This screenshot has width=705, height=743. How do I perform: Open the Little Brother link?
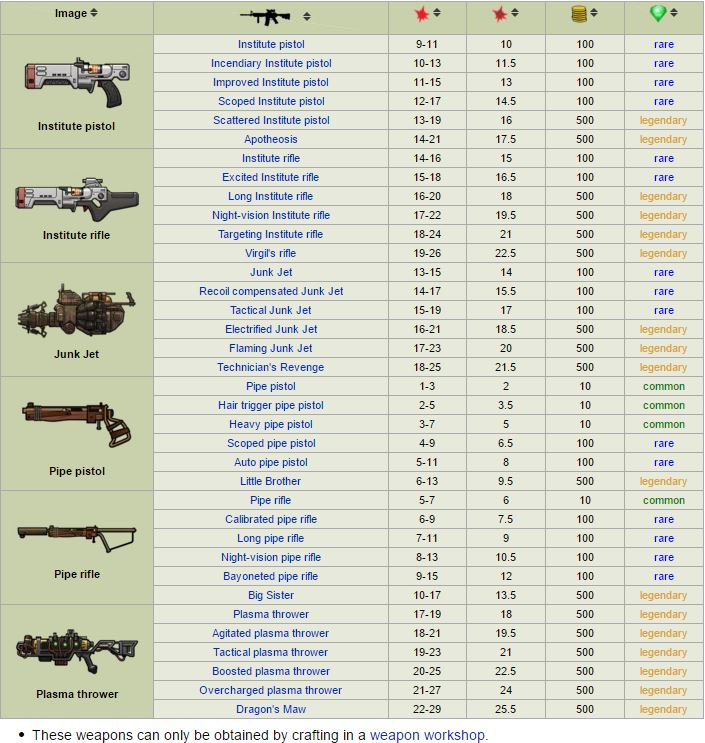(271, 481)
